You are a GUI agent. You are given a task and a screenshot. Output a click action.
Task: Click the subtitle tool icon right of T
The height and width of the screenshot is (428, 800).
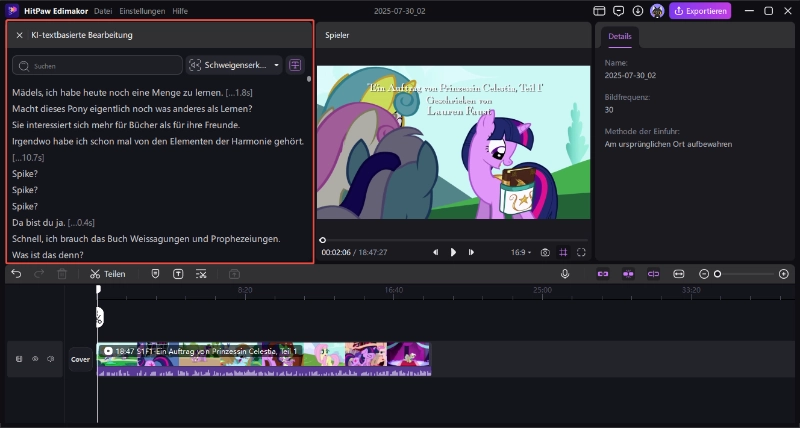click(201, 274)
